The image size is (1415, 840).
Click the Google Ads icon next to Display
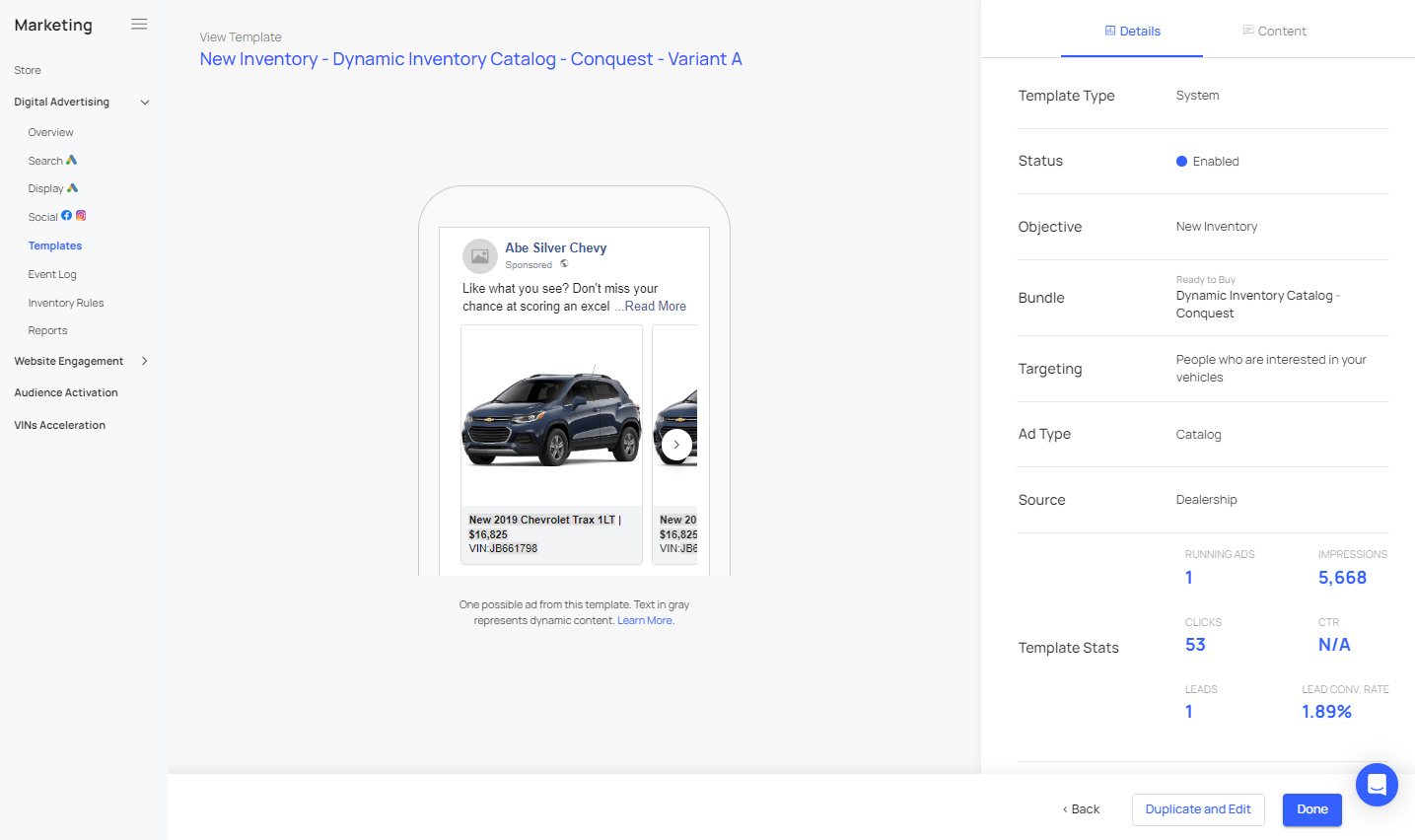pos(72,188)
